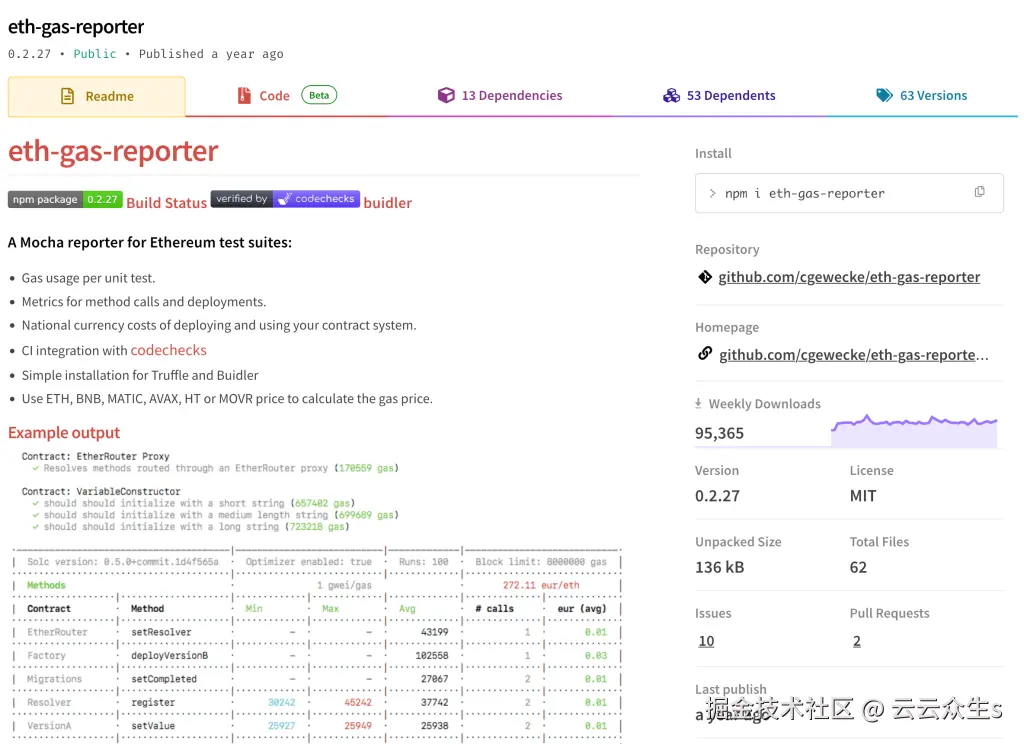Click the Version value 0.2.27 in sidebar
This screenshot has height=744, width=1024.
pyautogui.click(x=717, y=496)
